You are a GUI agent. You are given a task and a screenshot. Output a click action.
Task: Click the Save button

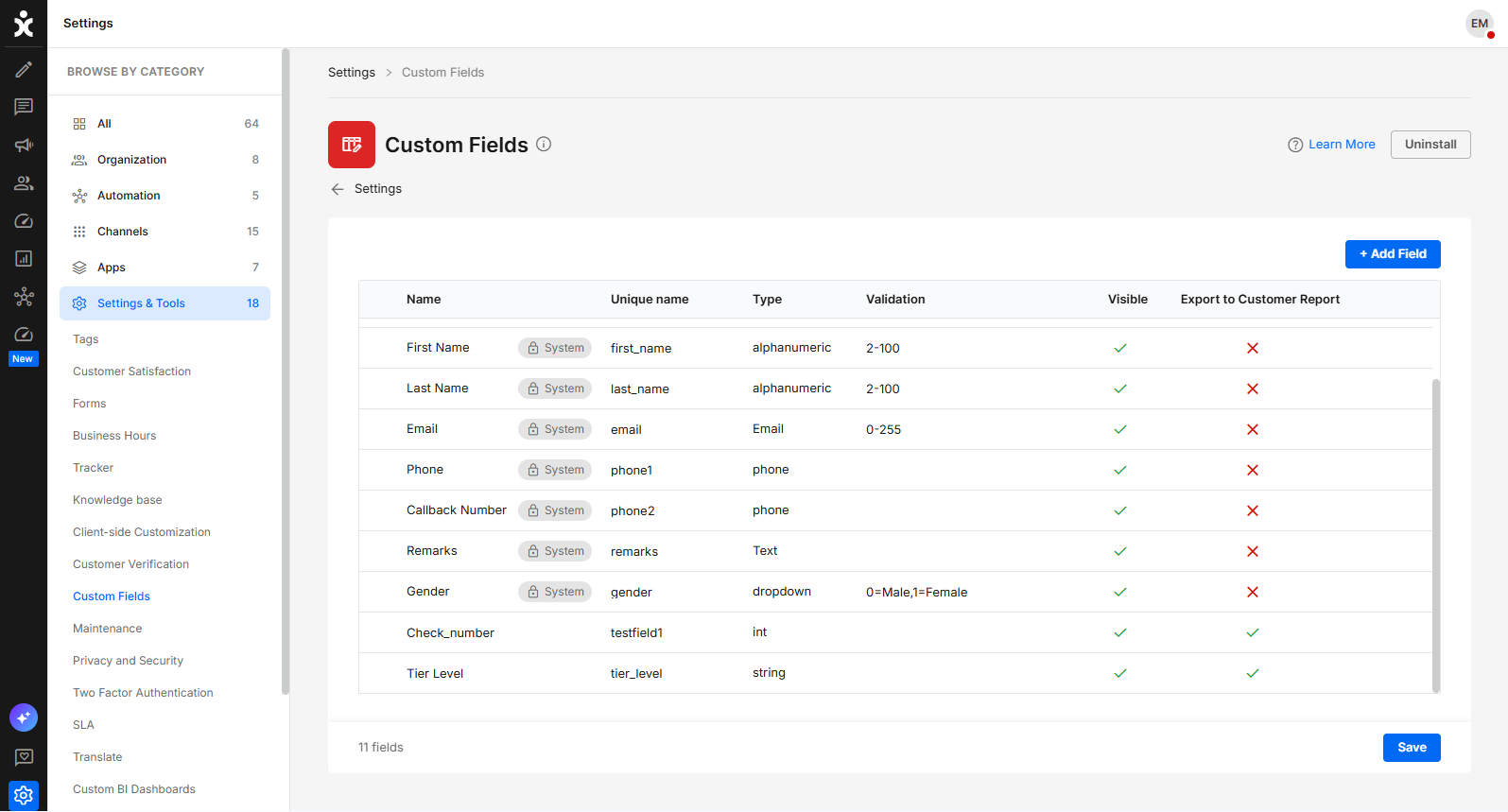pyautogui.click(x=1412, y=748)
